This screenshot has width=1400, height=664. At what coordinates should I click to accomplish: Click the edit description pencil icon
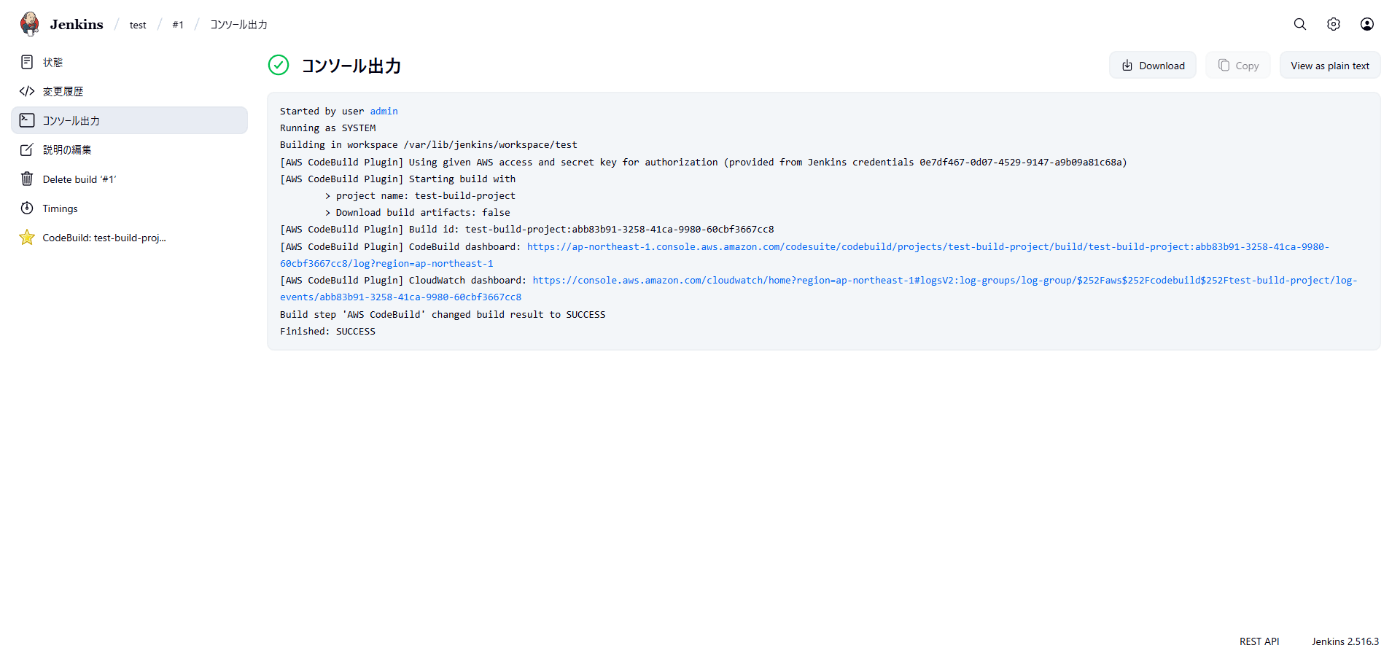27,150
